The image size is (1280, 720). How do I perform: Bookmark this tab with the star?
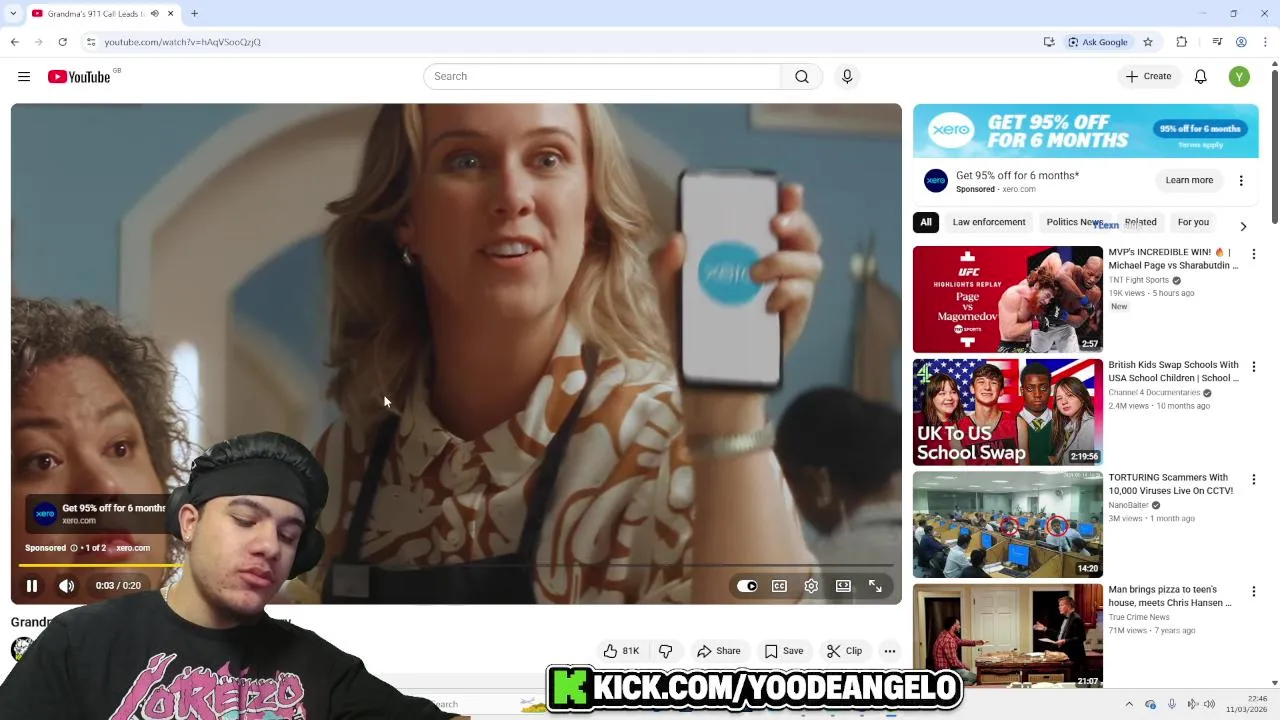coord(1148,42)
